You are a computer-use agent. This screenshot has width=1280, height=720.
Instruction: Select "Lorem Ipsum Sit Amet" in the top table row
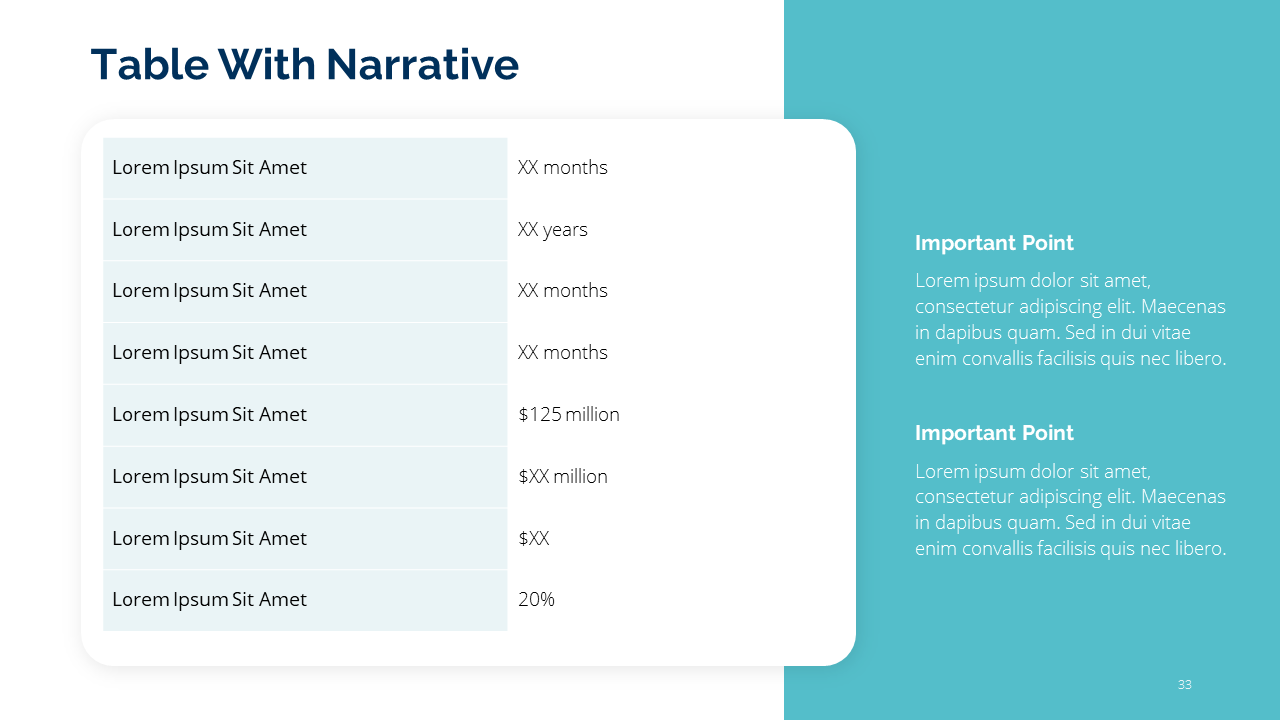click(x=210, y=168)
